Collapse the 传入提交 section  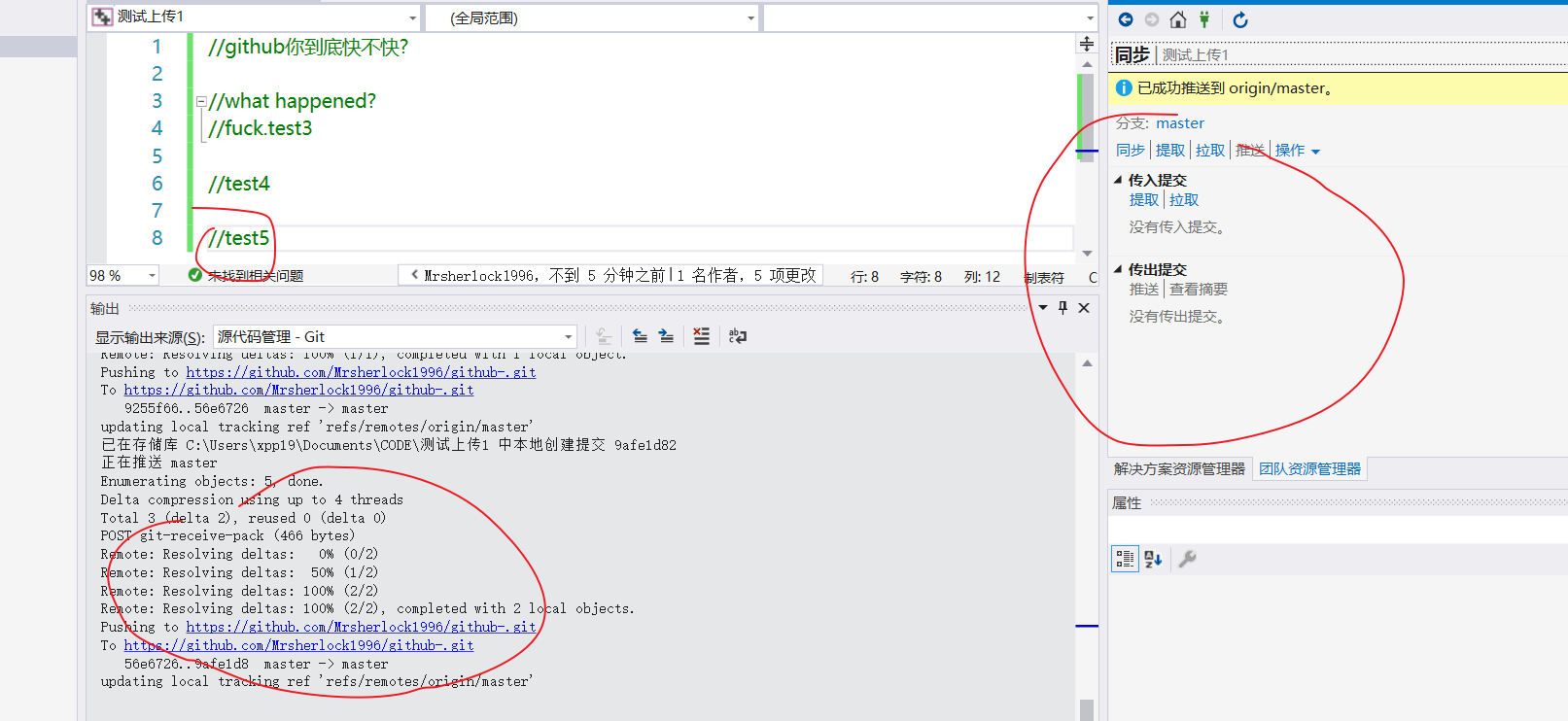pos(1118,180)
